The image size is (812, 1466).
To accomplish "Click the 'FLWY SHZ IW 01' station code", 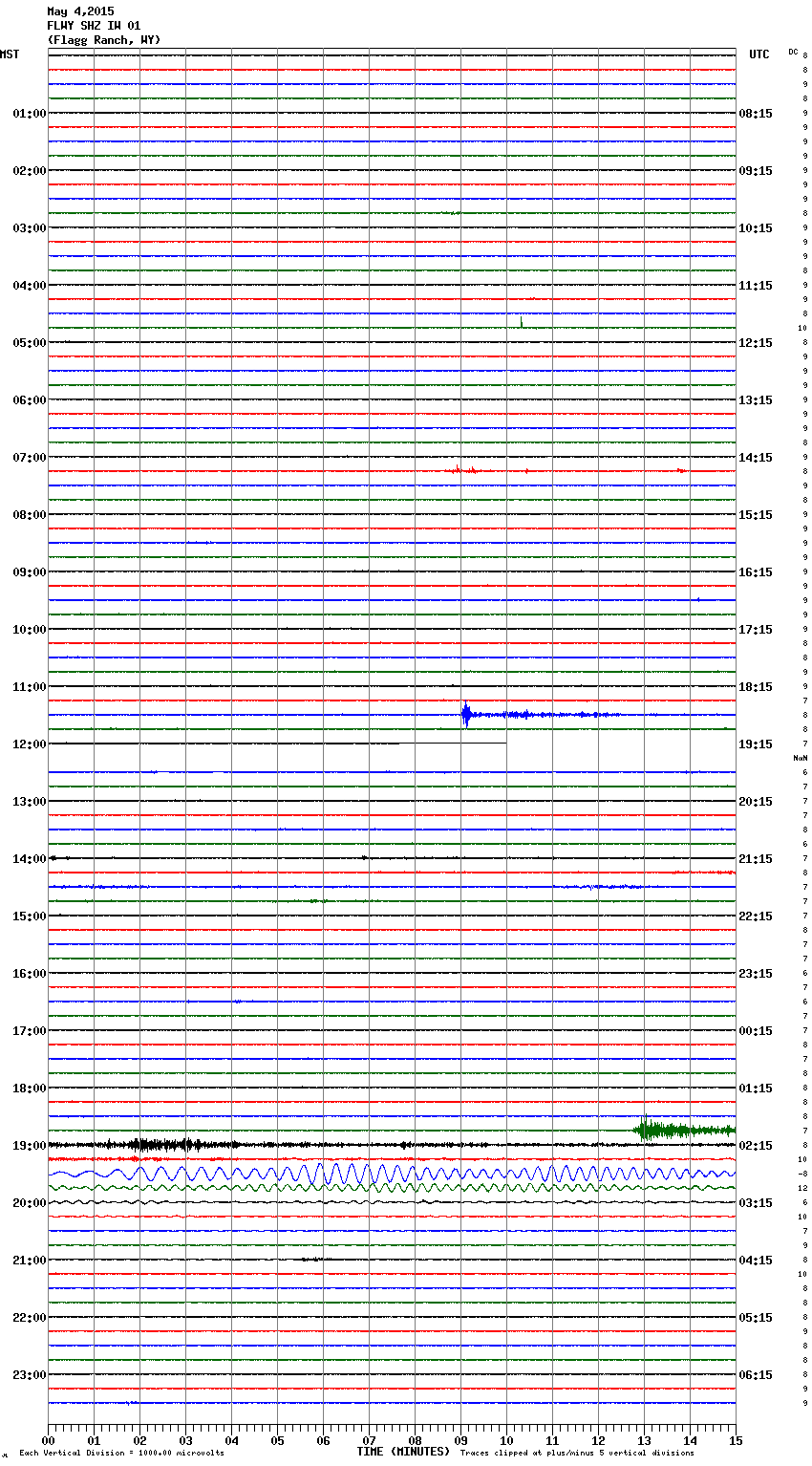I will (94, 26).
